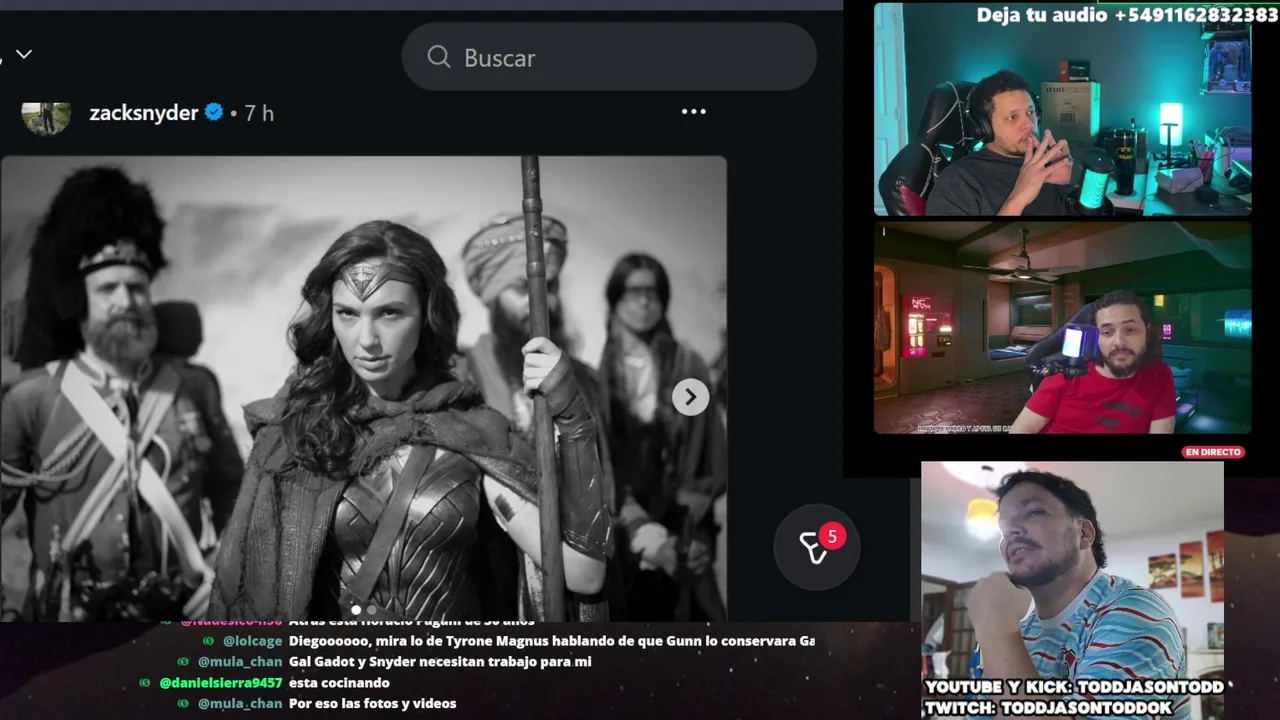The height and width of the screenshot is (720, 1280).
Task: Click the 'YOUTUBE Y KICK: TODDJASONTODD' caption
Action: click(1074, 687)
